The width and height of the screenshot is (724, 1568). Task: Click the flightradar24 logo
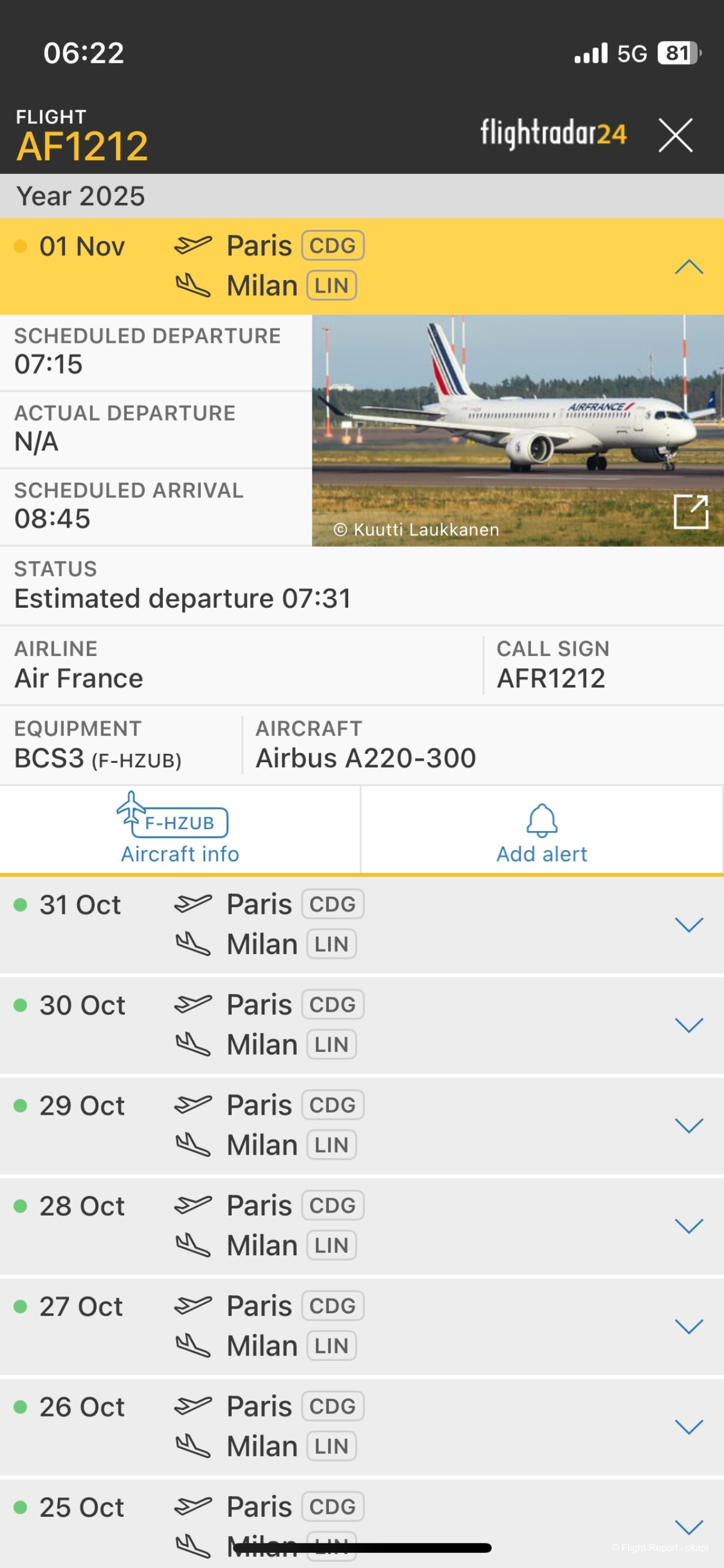tap(553, 133)
